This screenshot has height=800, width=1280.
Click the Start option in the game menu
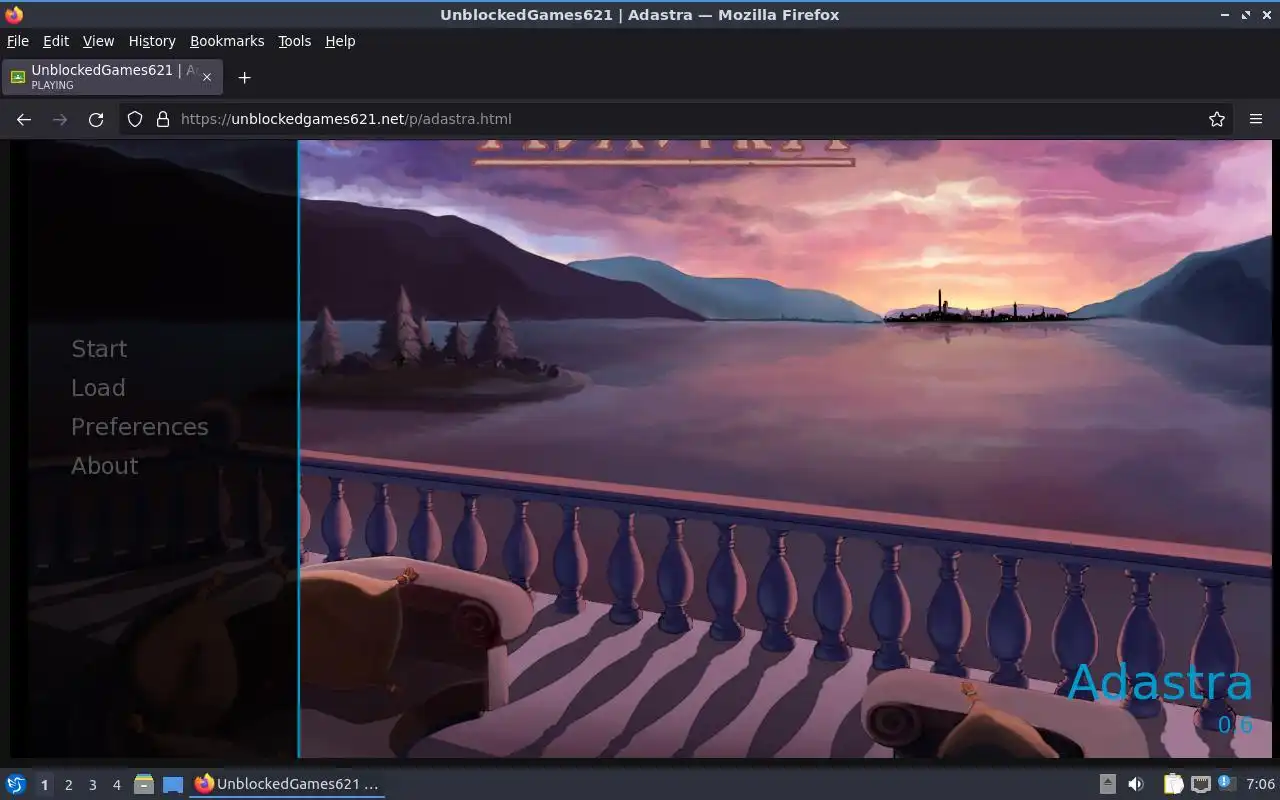tap(99, 349)
